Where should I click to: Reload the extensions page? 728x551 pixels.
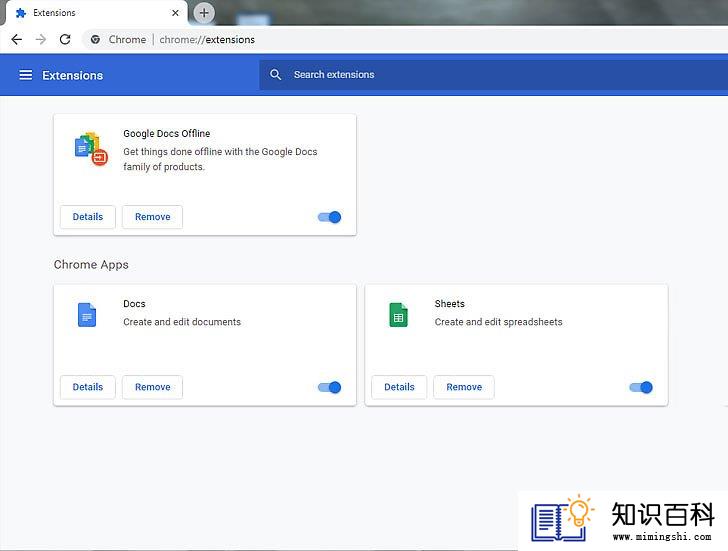pyautogui.click(x=65, y=39)
